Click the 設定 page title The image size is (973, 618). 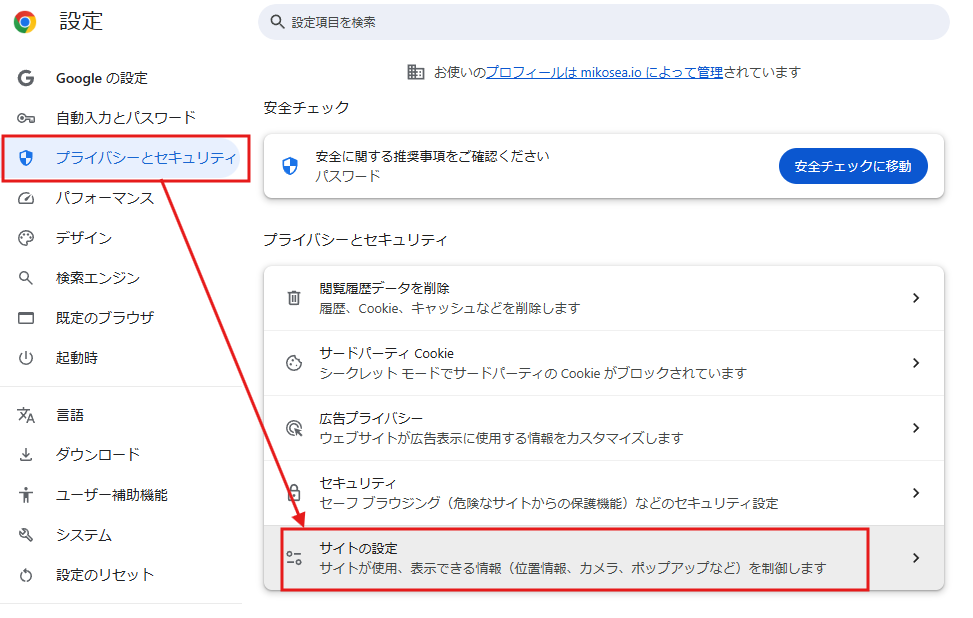pyautogui.click(x=81, y=22)
